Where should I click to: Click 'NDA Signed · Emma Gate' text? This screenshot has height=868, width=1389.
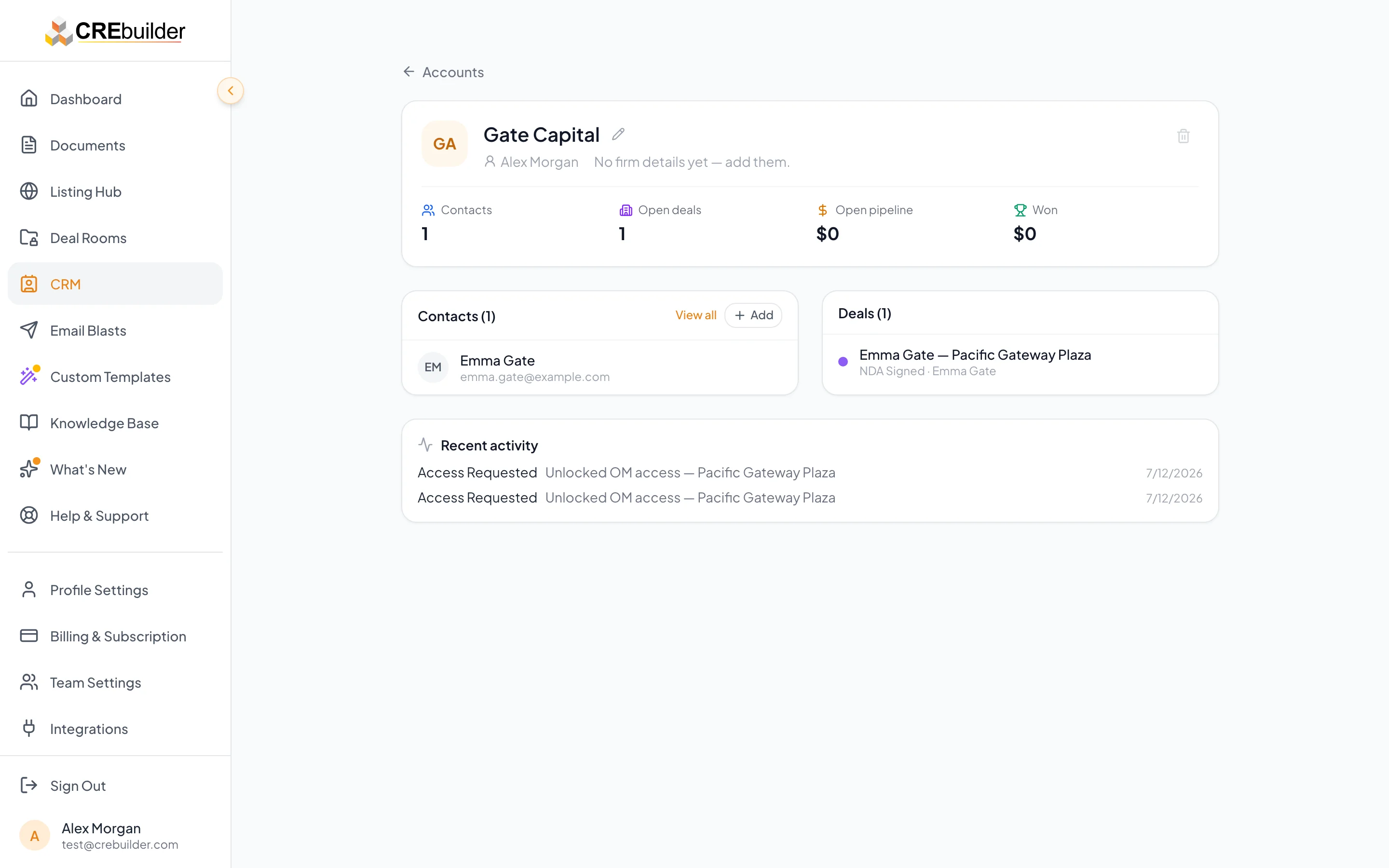[927, 371]
